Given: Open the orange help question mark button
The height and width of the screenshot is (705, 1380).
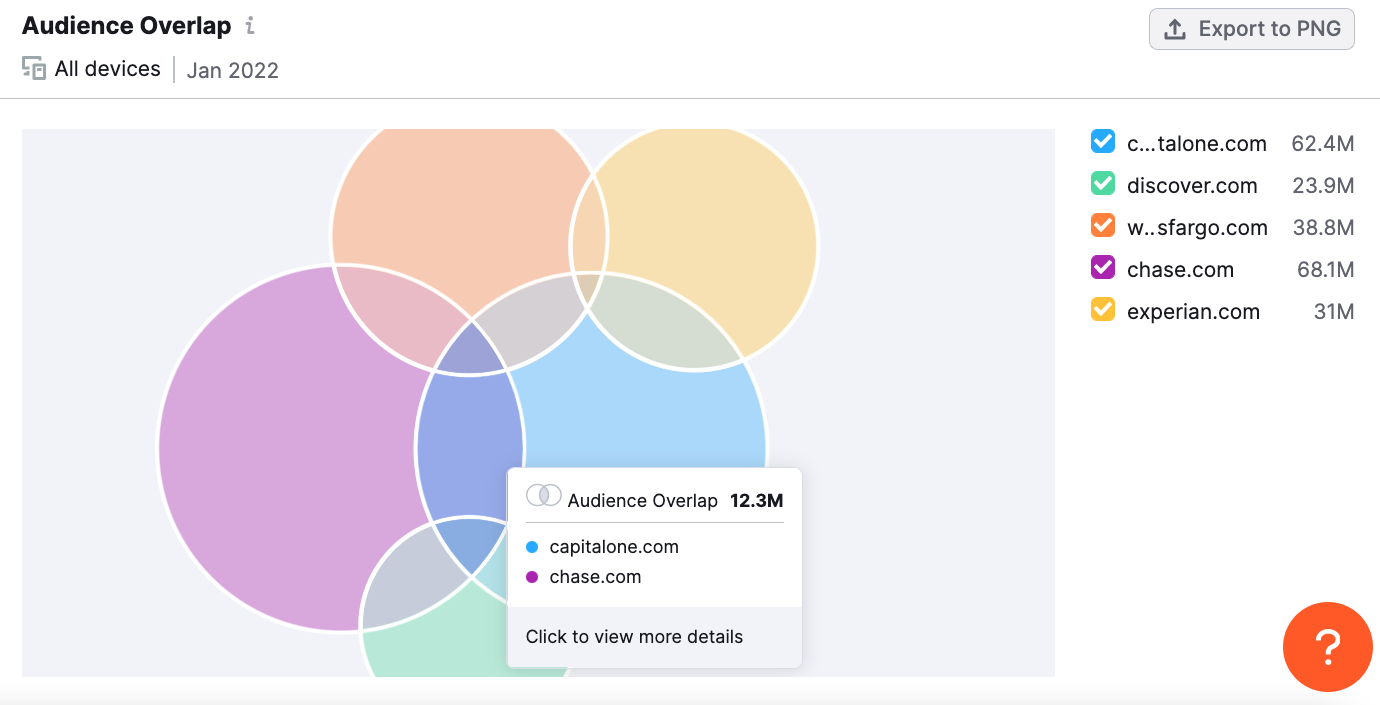Looking at the screenshot, I should [x=1328, y=647].
